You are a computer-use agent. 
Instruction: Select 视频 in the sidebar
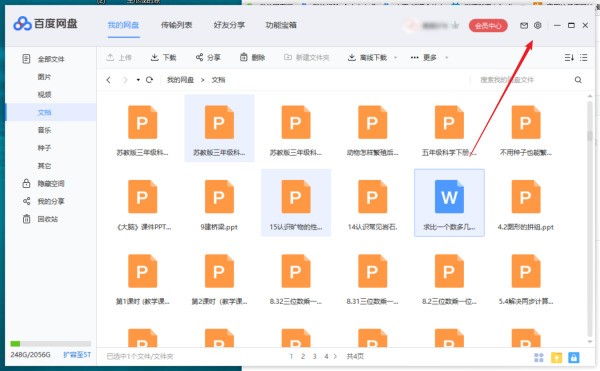51,94
